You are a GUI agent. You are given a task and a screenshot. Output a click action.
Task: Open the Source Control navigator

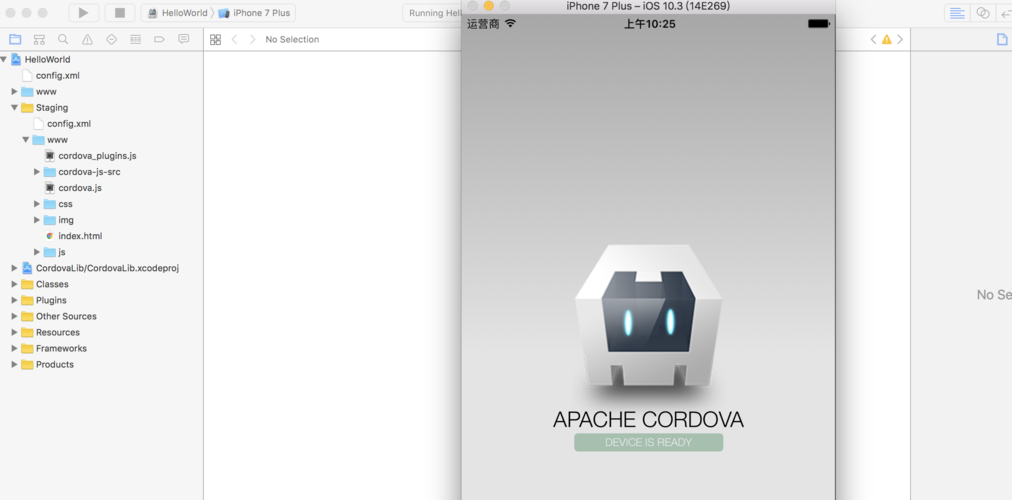39,39
